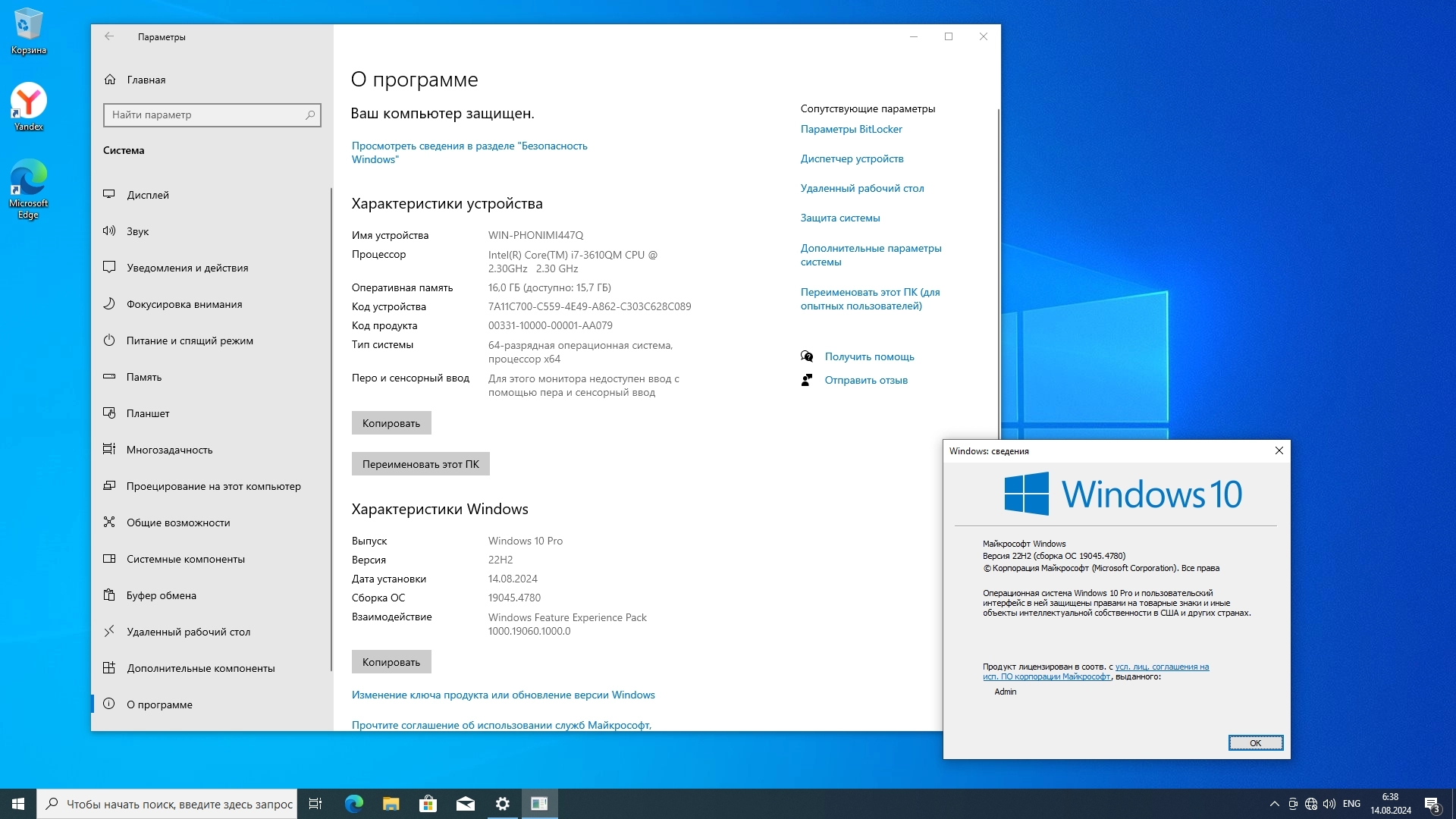This screenshot has height=819, width=1456.
Task: Open BitLocker settings link
Action: [x=851, y=129]
